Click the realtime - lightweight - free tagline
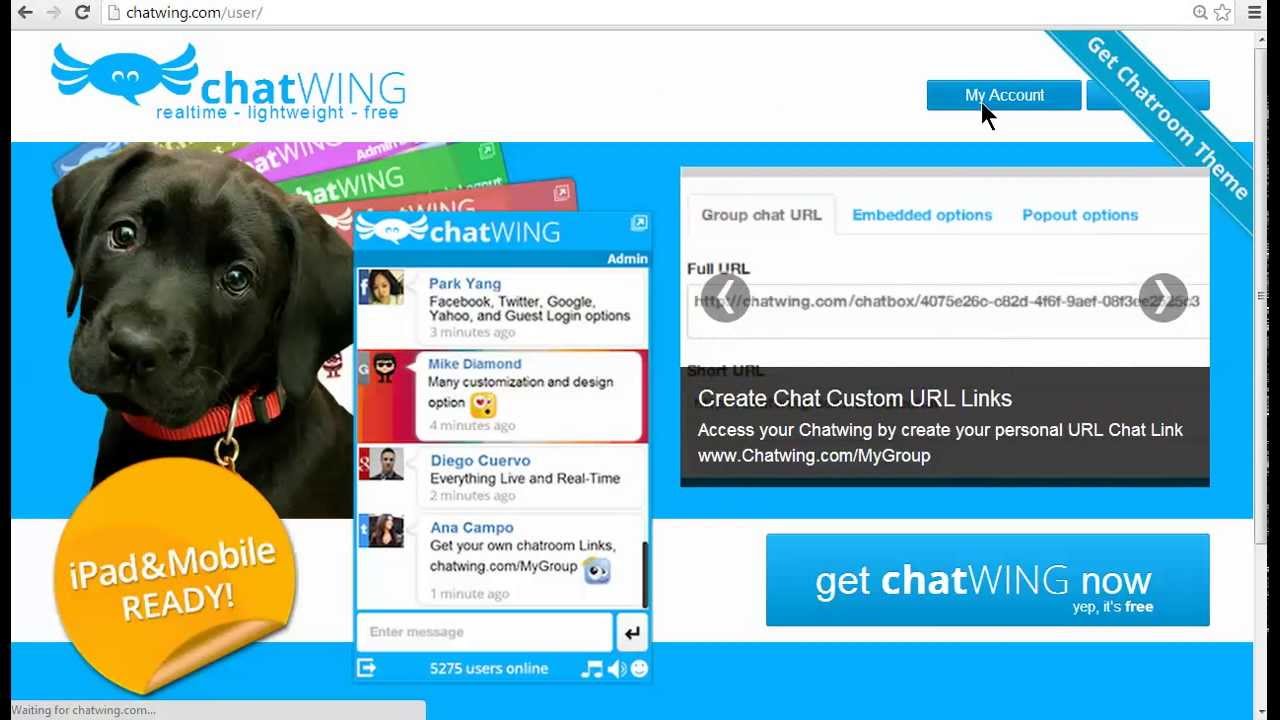This screenshot has height=720, width=1280. pos(277,113)
